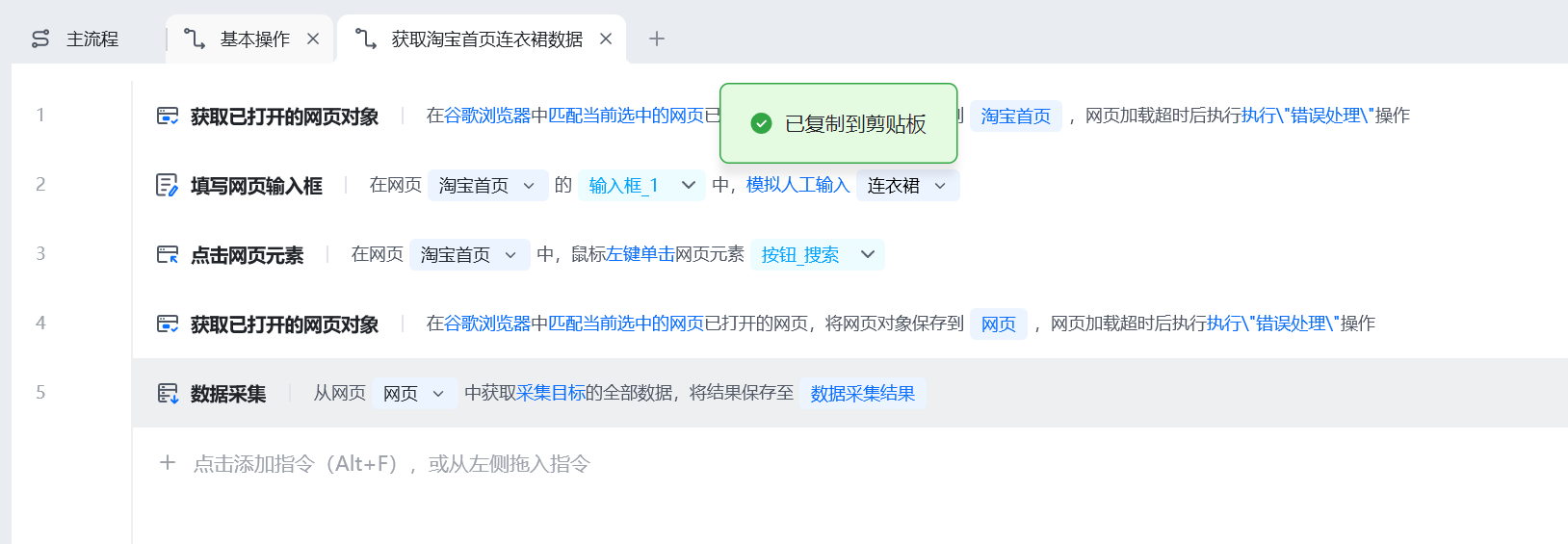
Task: Click the 基本操作 subflow icon
Action: [x=195, y=39]
